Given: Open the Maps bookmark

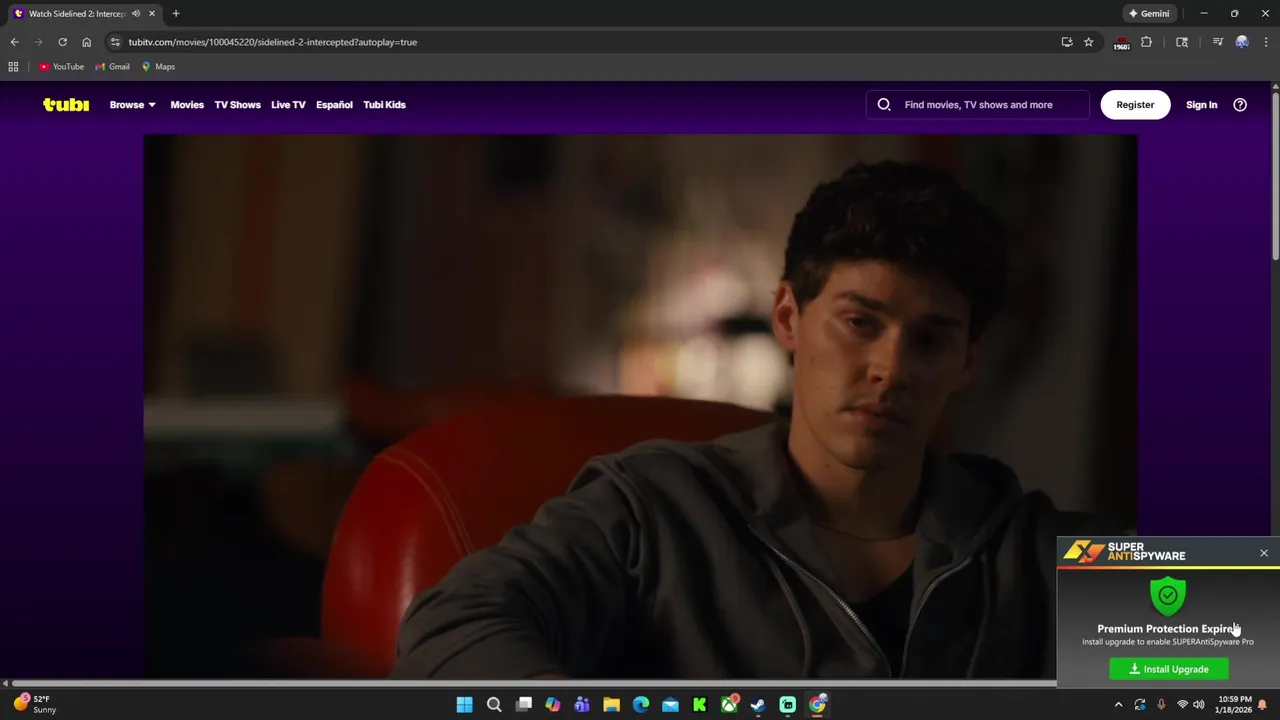Looking at the screenshot, I should tap(158, 67).
